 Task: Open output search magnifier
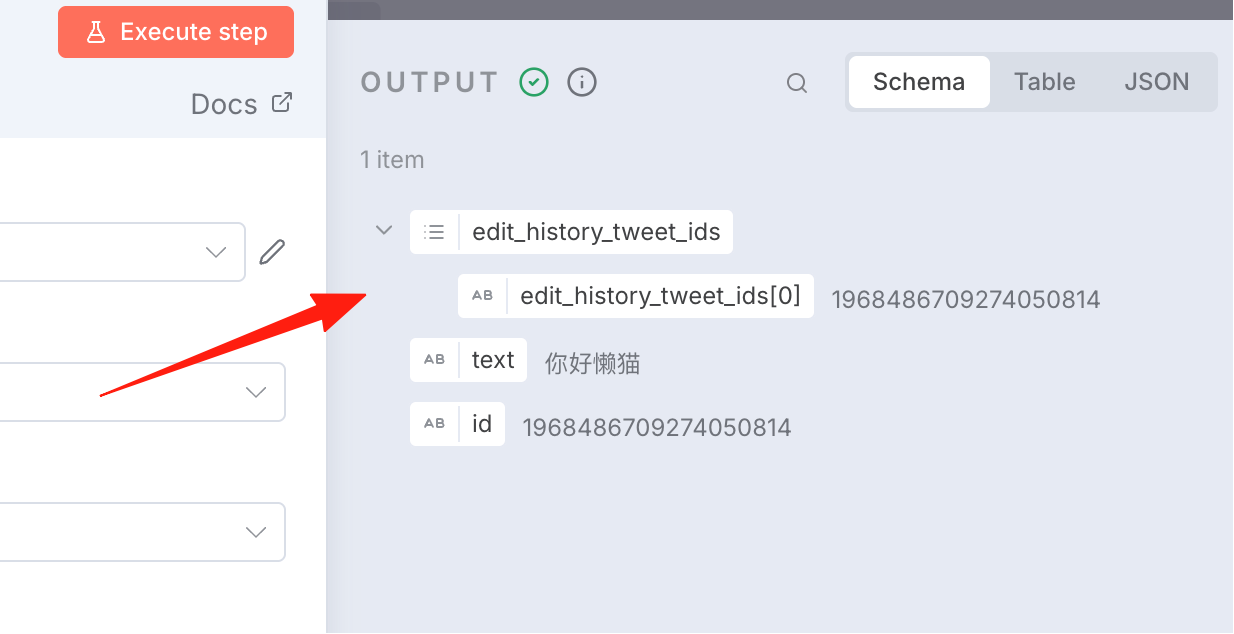pos(797,83)
